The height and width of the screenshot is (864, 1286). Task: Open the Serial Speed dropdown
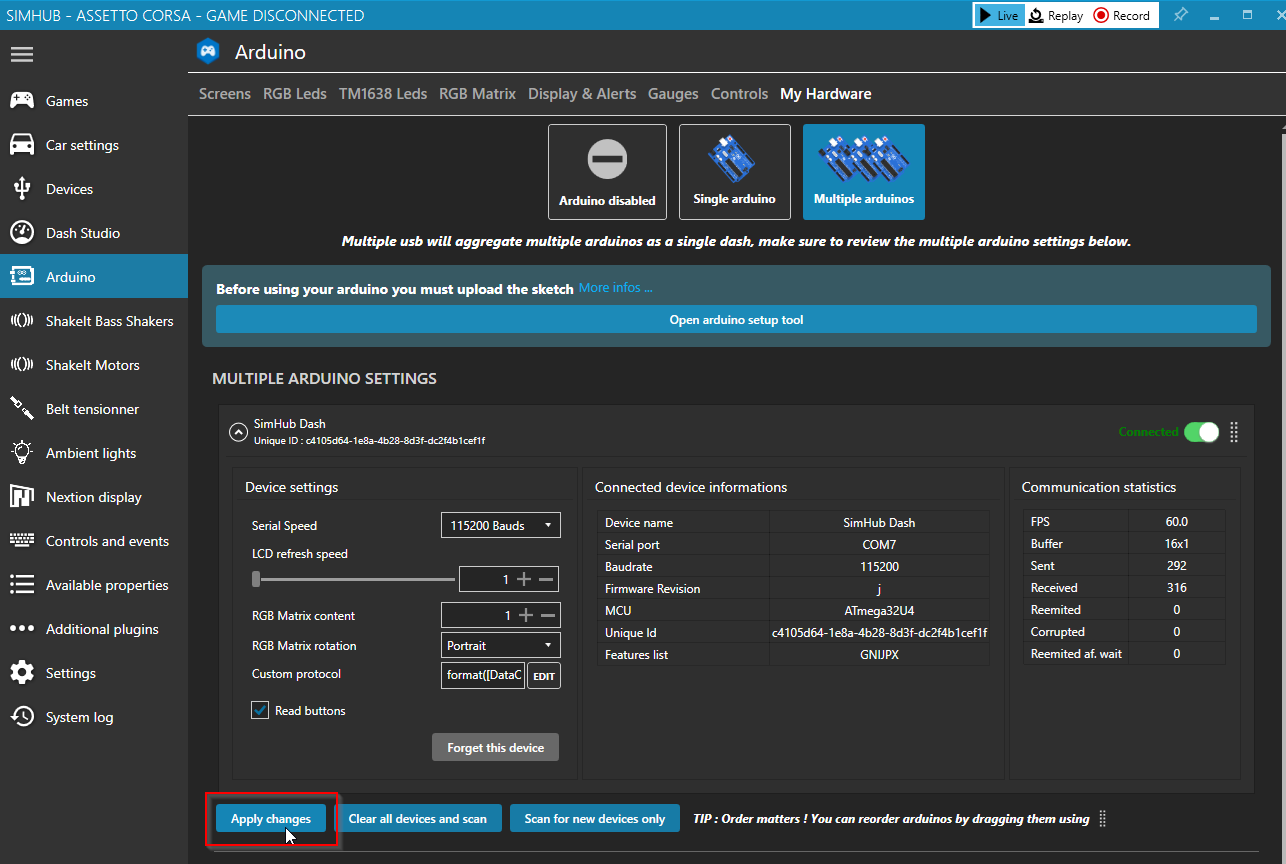point(500,524)
